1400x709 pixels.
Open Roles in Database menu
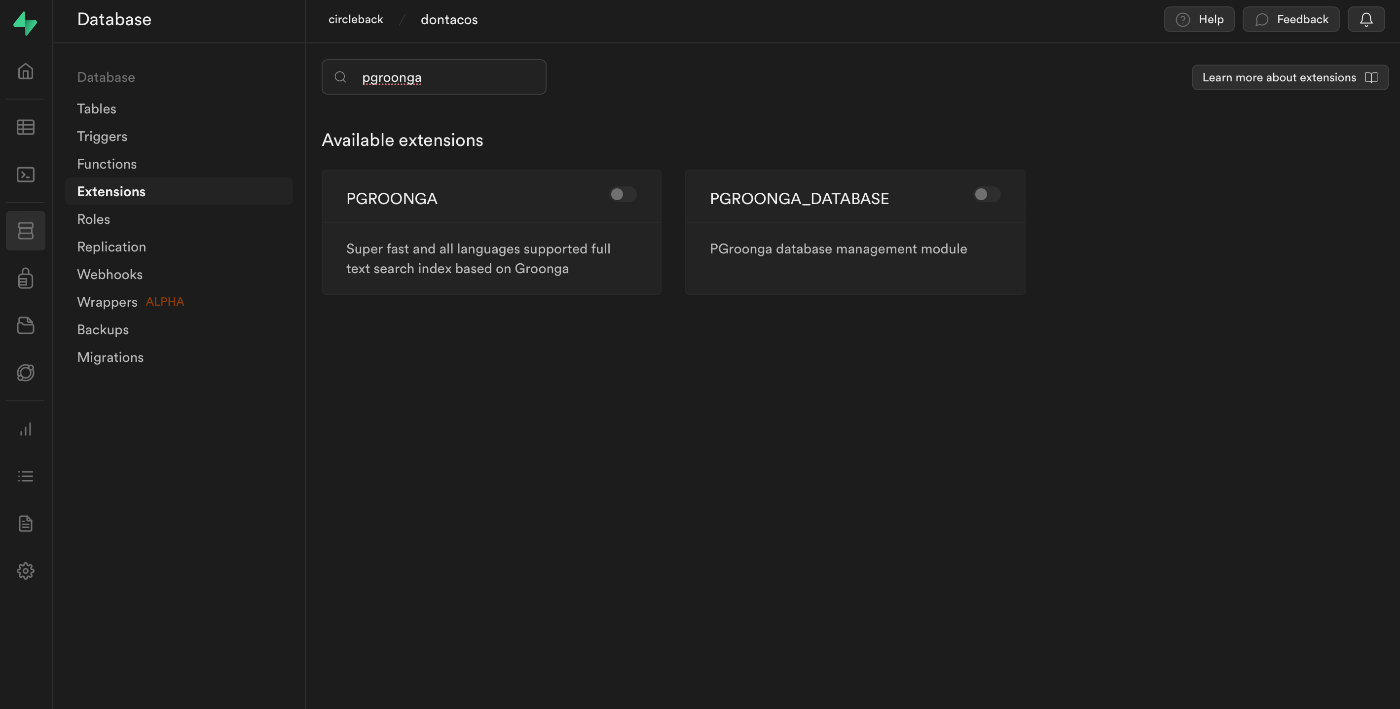94,219
